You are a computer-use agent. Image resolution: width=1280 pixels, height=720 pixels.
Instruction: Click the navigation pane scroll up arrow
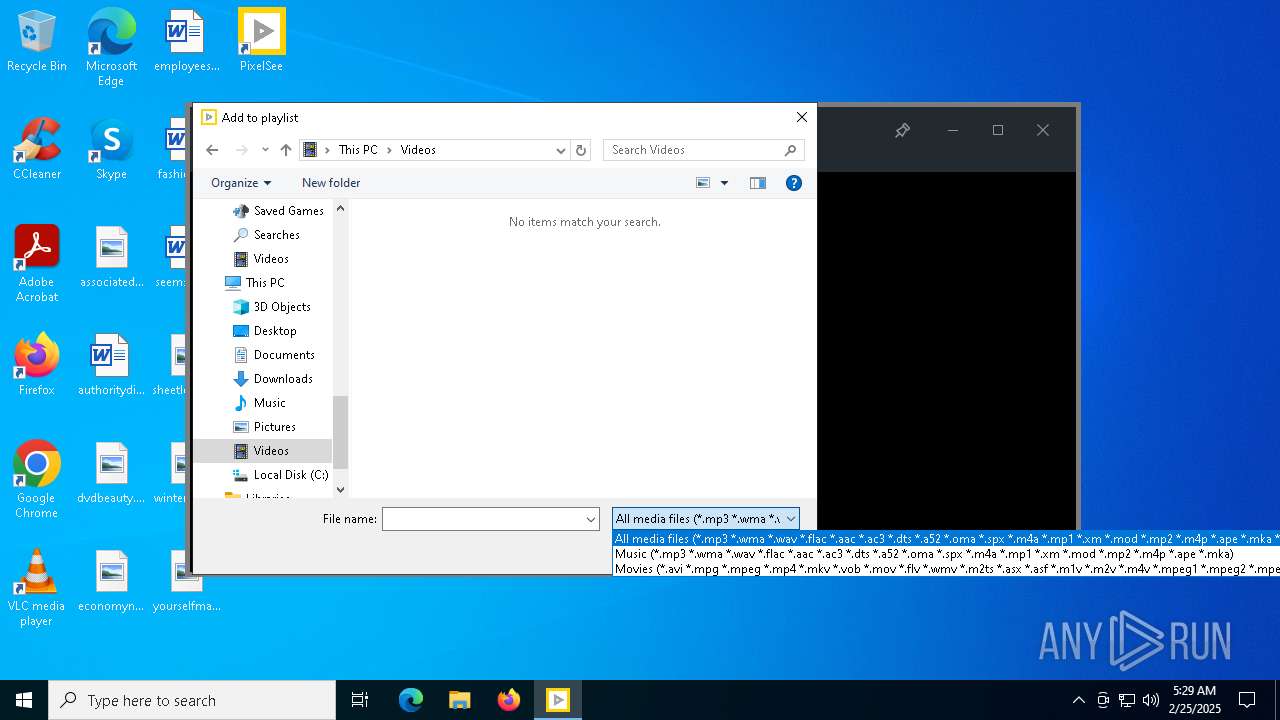[x=340, y=208]
